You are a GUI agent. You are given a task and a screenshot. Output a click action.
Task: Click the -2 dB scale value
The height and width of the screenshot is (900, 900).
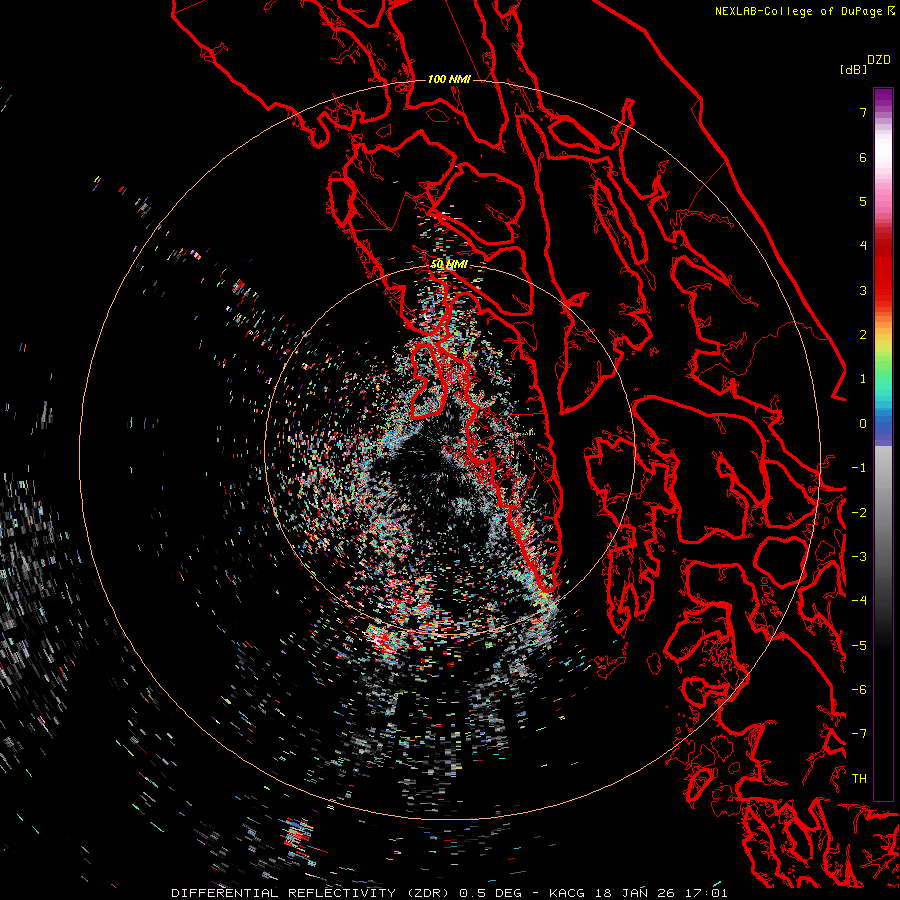point(859,513)
